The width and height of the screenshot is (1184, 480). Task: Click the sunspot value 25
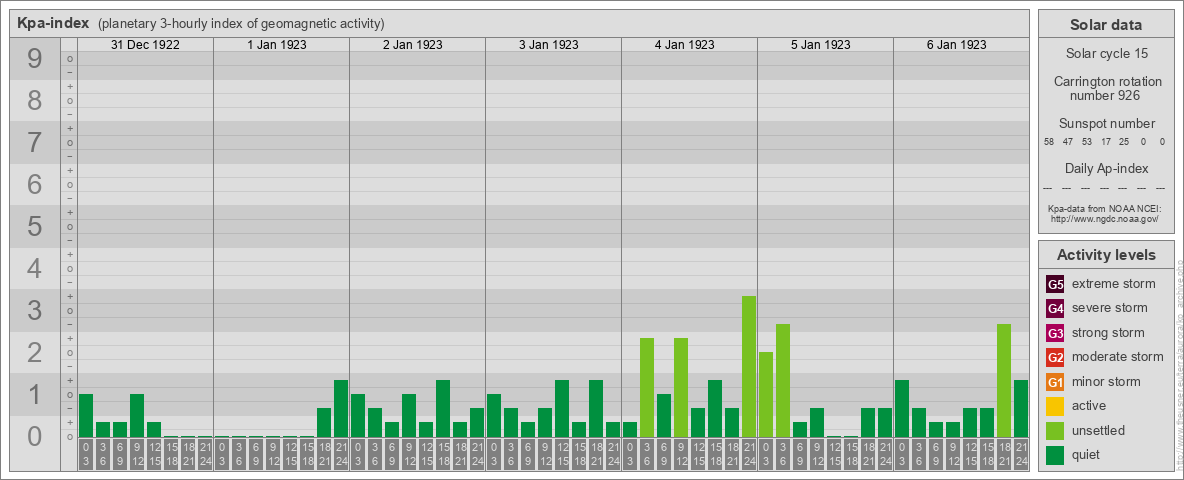pyautogui.click(x=1124, y=142)
